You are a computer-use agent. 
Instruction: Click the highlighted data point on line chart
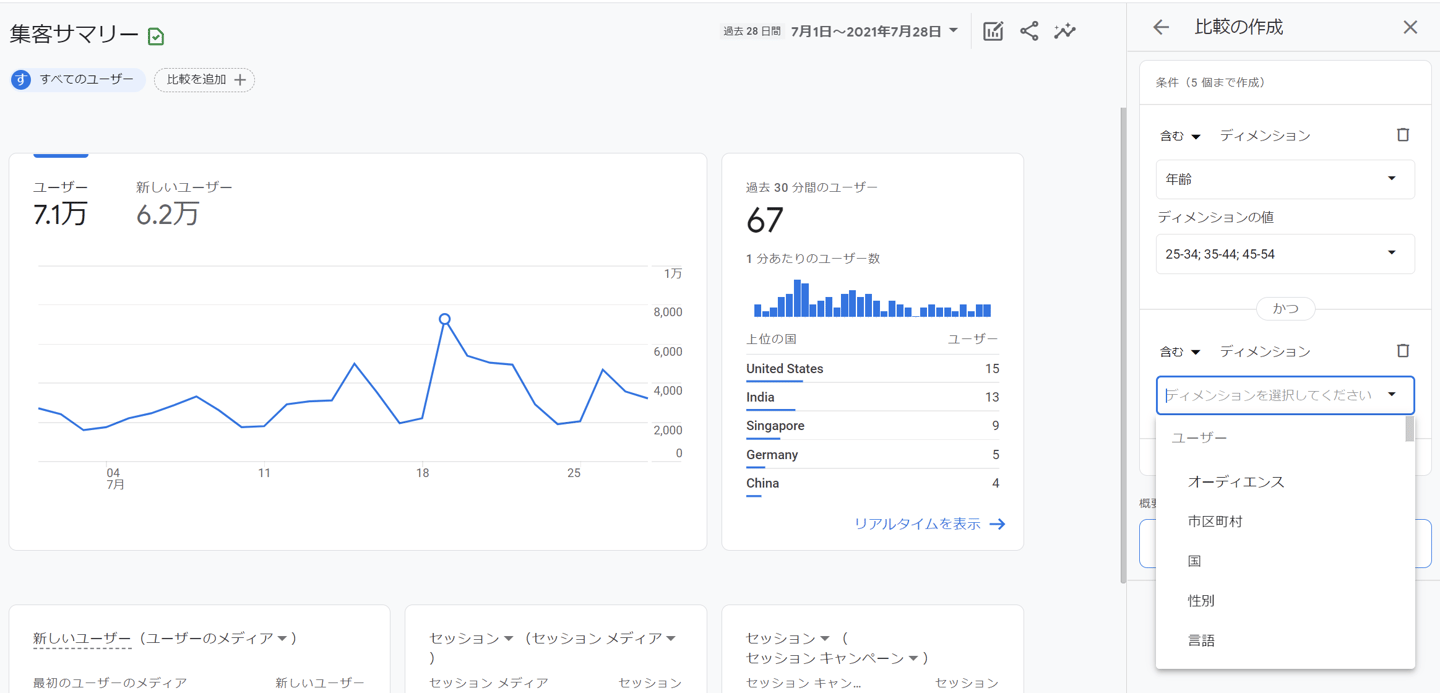click(445, 319)
